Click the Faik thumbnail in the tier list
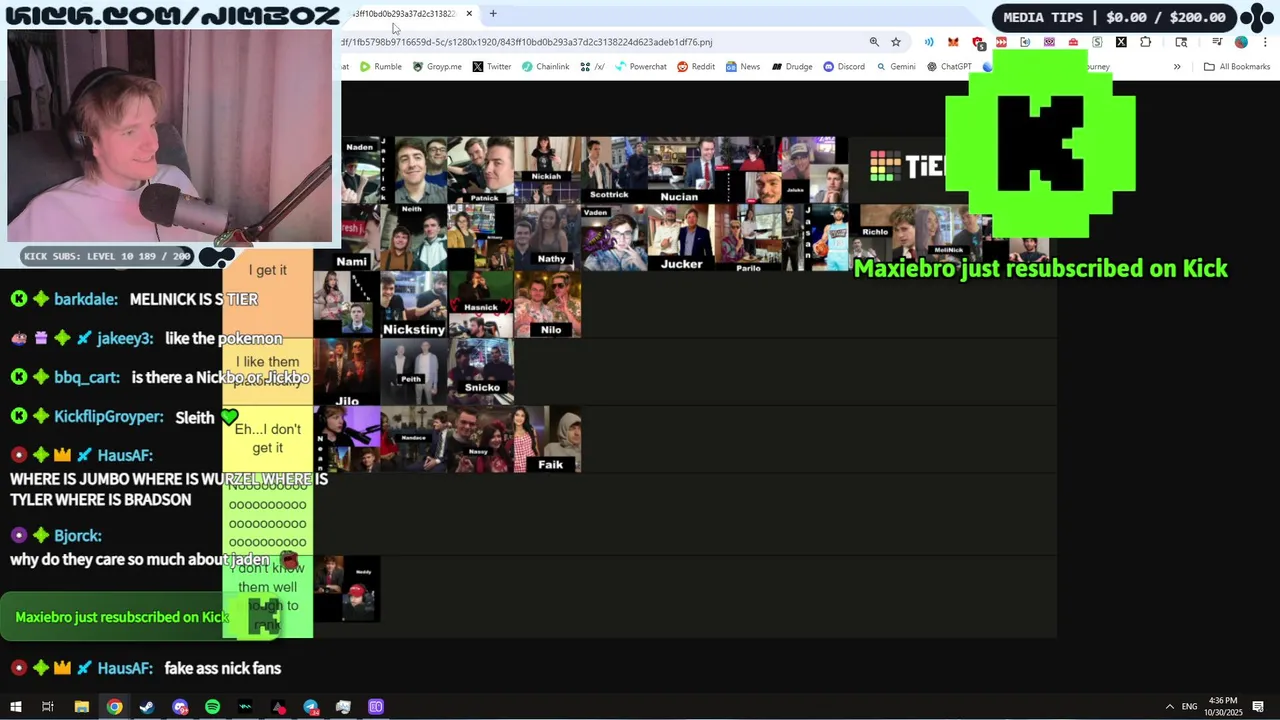The width and height of the screenshot is (1280, 720). click(548, 440)
